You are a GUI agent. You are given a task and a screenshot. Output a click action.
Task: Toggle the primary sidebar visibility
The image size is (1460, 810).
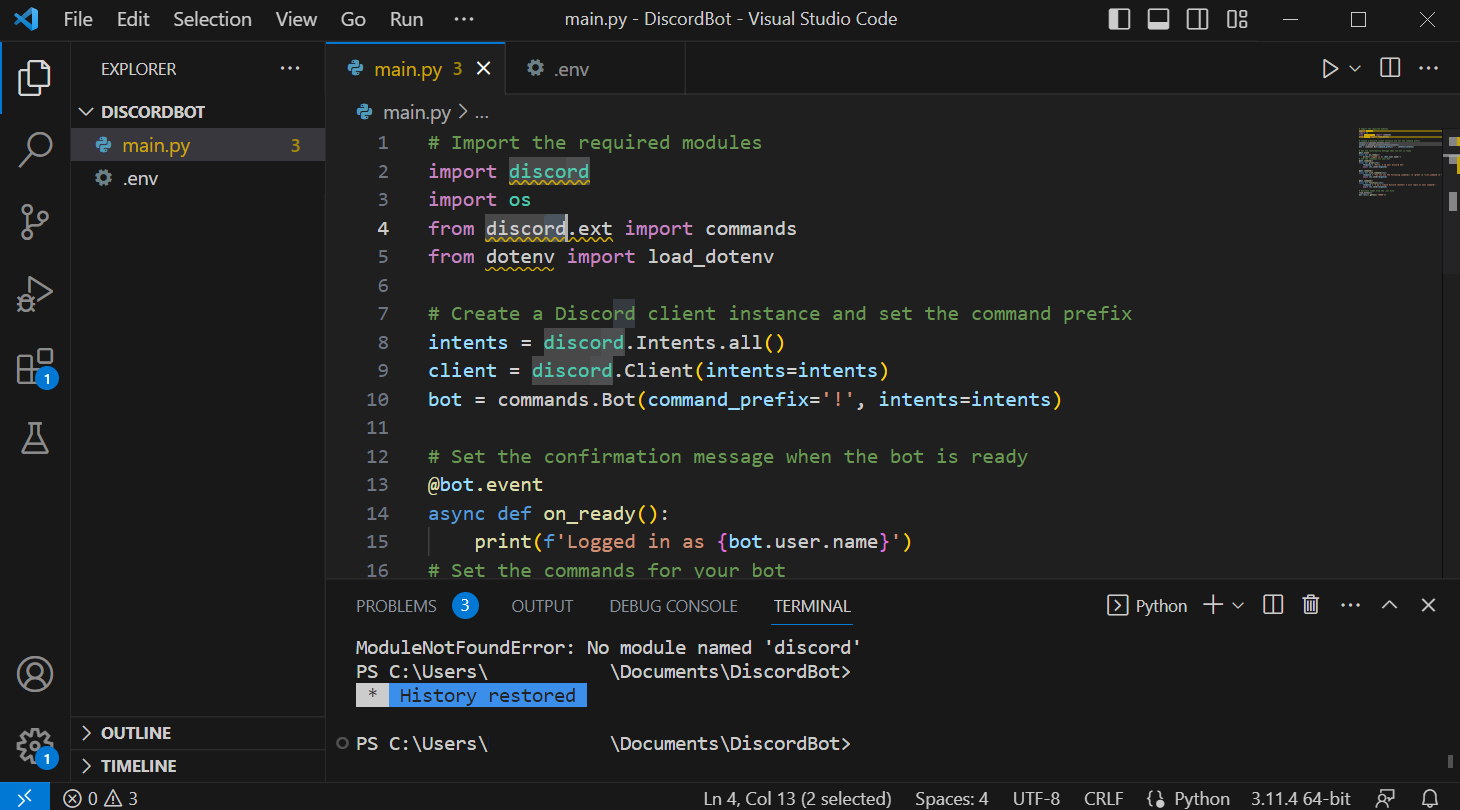[x=1119, y=19]
